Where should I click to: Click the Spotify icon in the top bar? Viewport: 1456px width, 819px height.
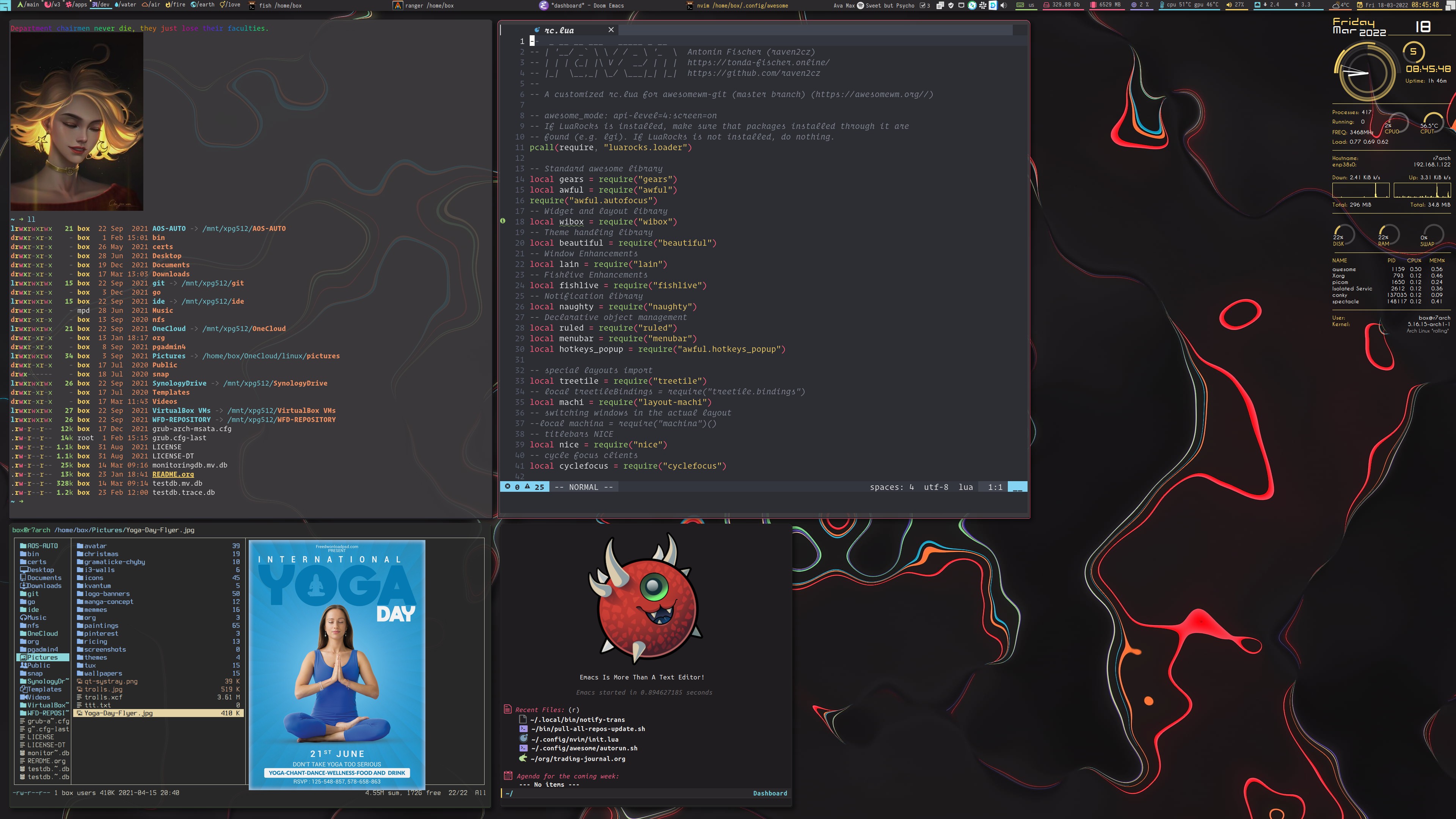point(860,6)
